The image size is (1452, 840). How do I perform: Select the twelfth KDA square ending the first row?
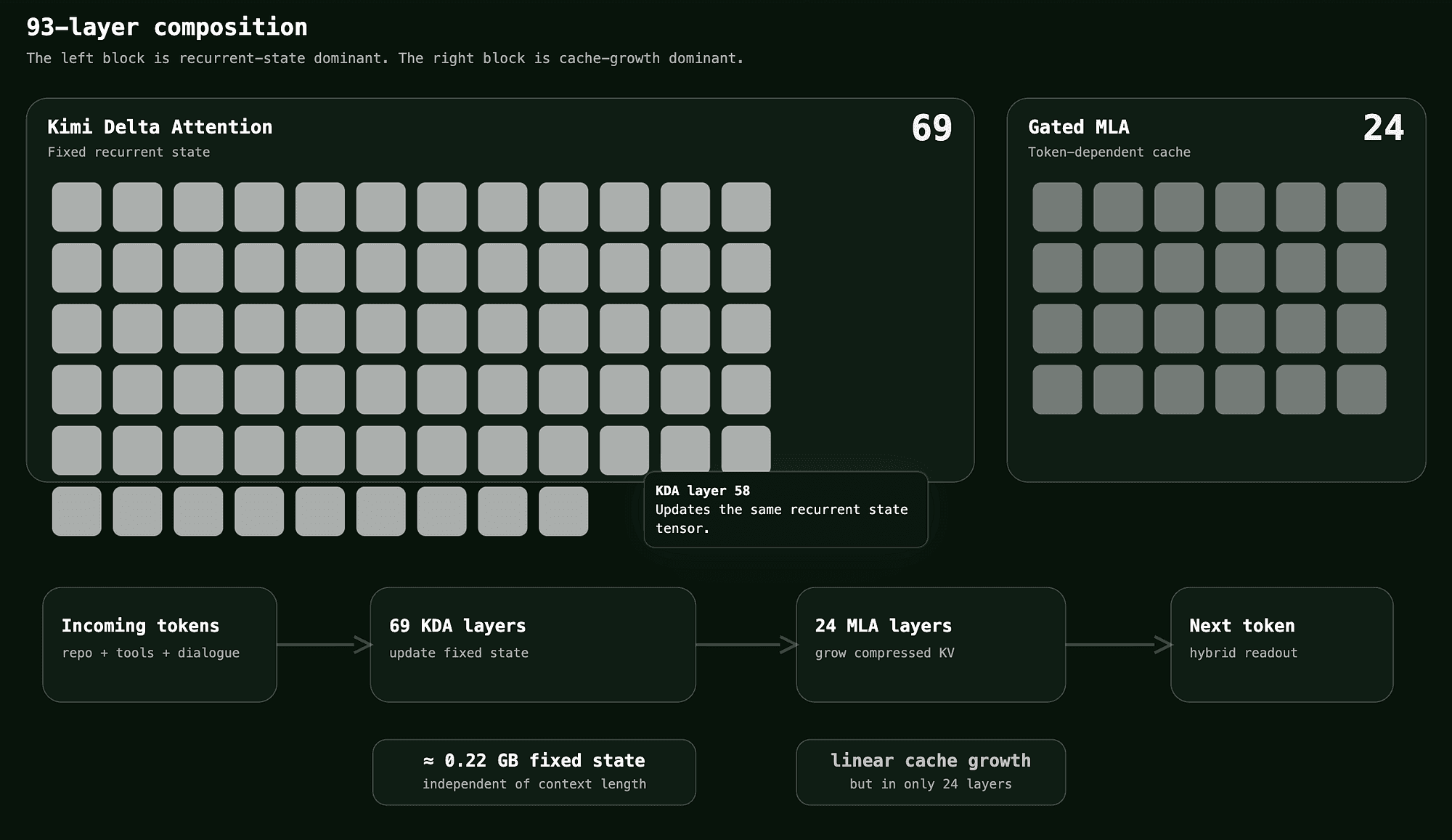(x=746, y=207)
